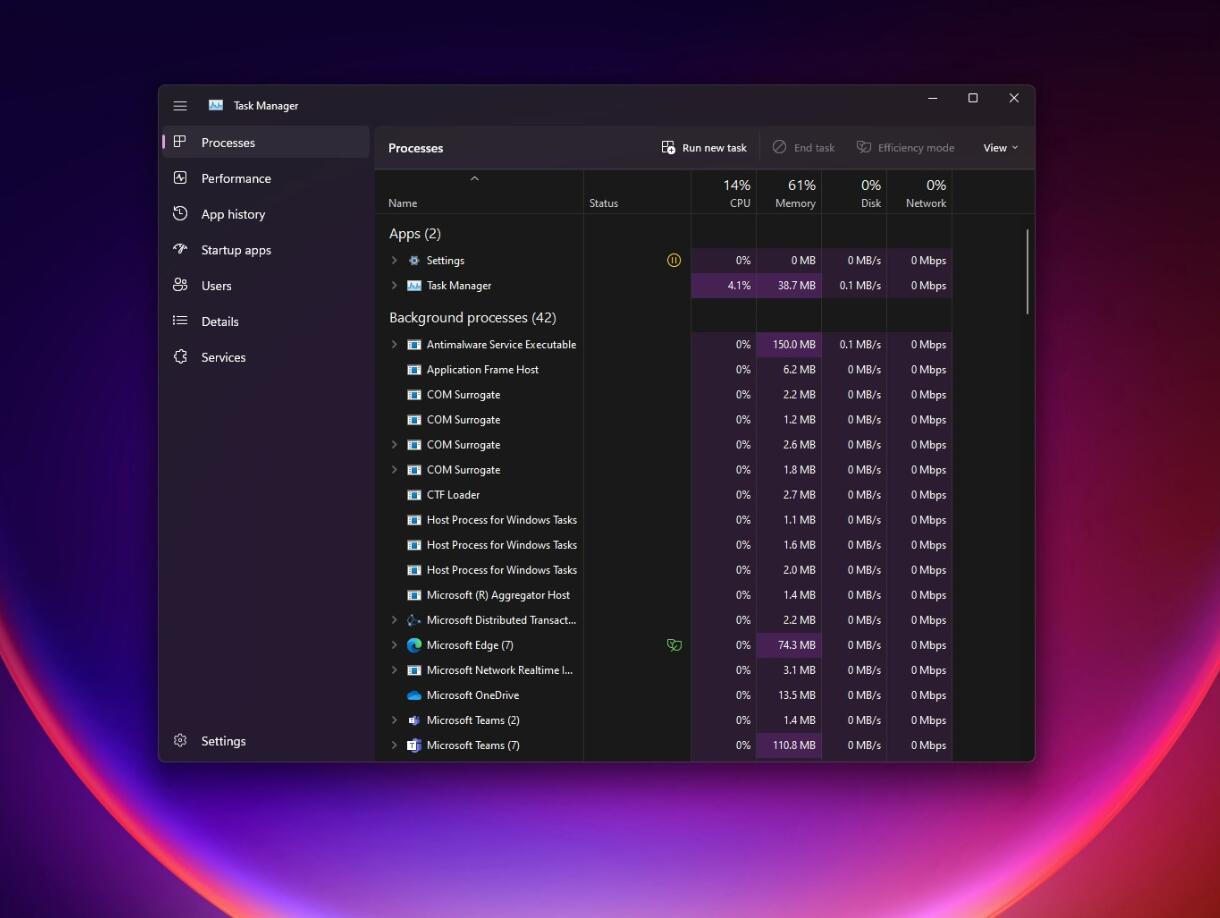Click the Settings app gear icon in list

(x=414, y=260)
